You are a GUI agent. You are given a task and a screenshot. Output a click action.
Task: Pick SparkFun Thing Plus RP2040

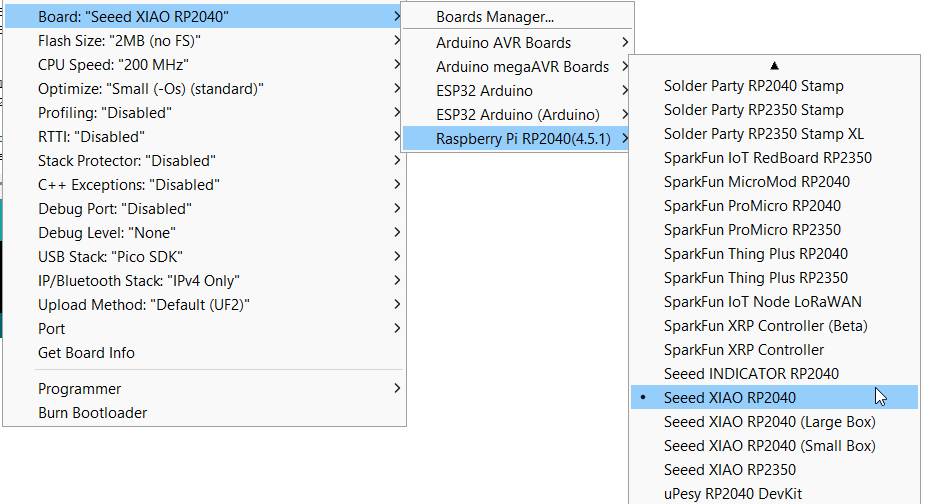coord(755,253)
